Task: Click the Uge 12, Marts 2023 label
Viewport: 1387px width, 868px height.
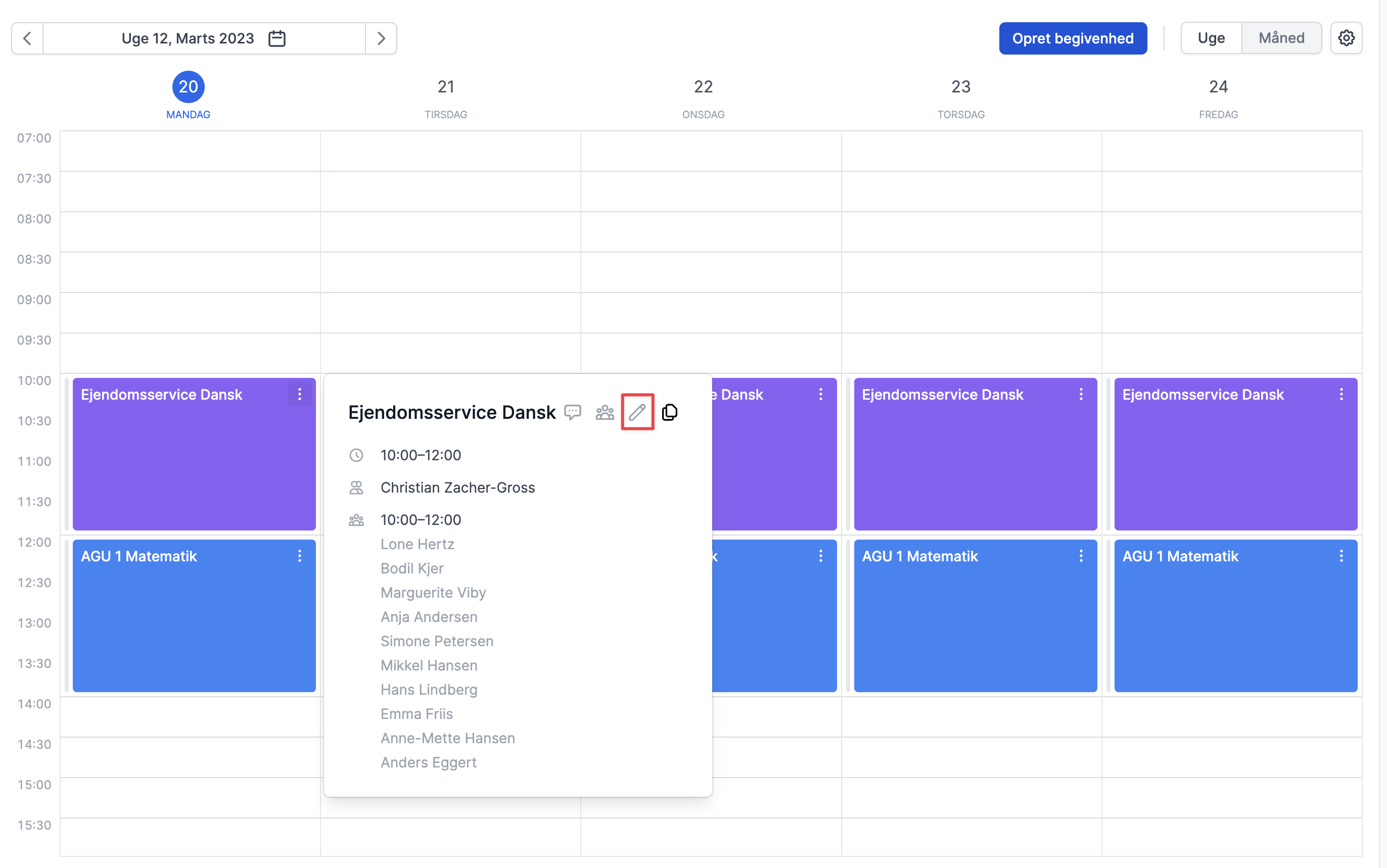Action: pyautogui.click(x=188, y=38)
